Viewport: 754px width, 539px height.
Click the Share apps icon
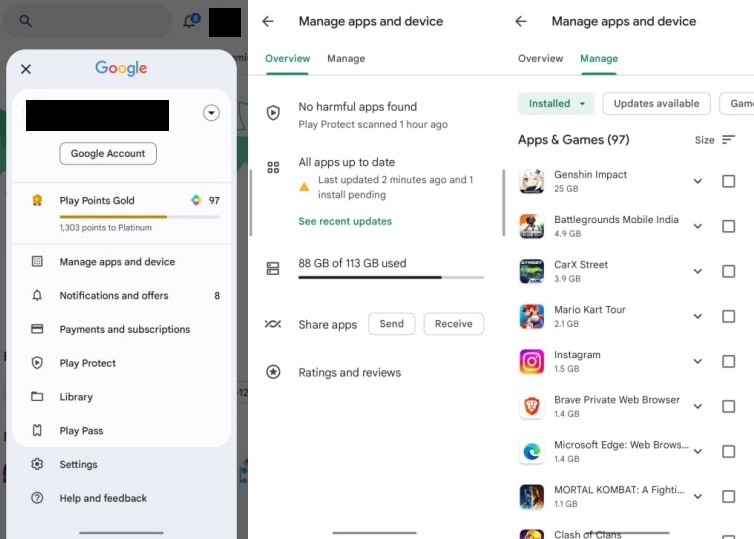[273, 324]
